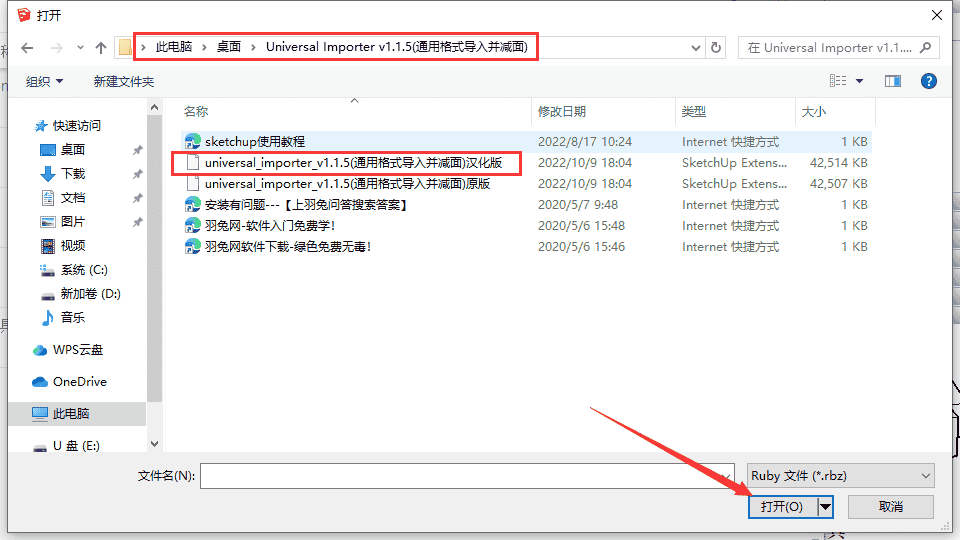This screenshot has width=960, height=540.
Task: Click the icon of the 汉化版 rbz file
Action: click(193, 163)
